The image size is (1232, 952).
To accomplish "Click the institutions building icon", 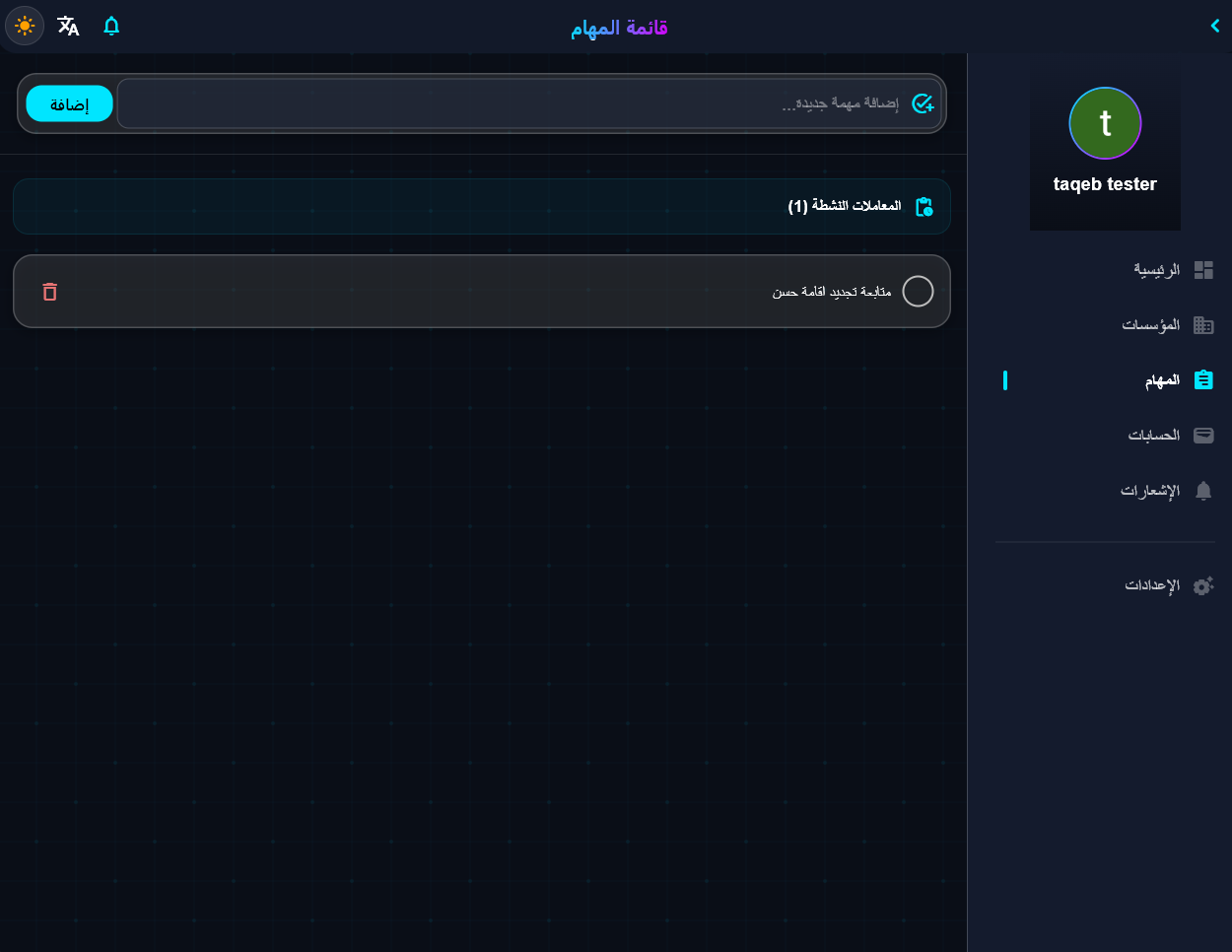I will click(1203, 325).
